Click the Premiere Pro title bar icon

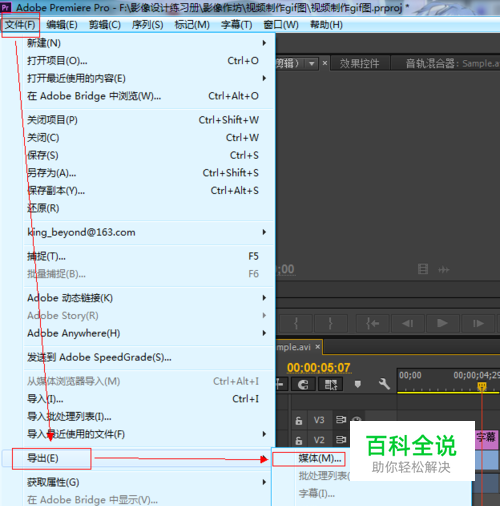pos(6,7)
